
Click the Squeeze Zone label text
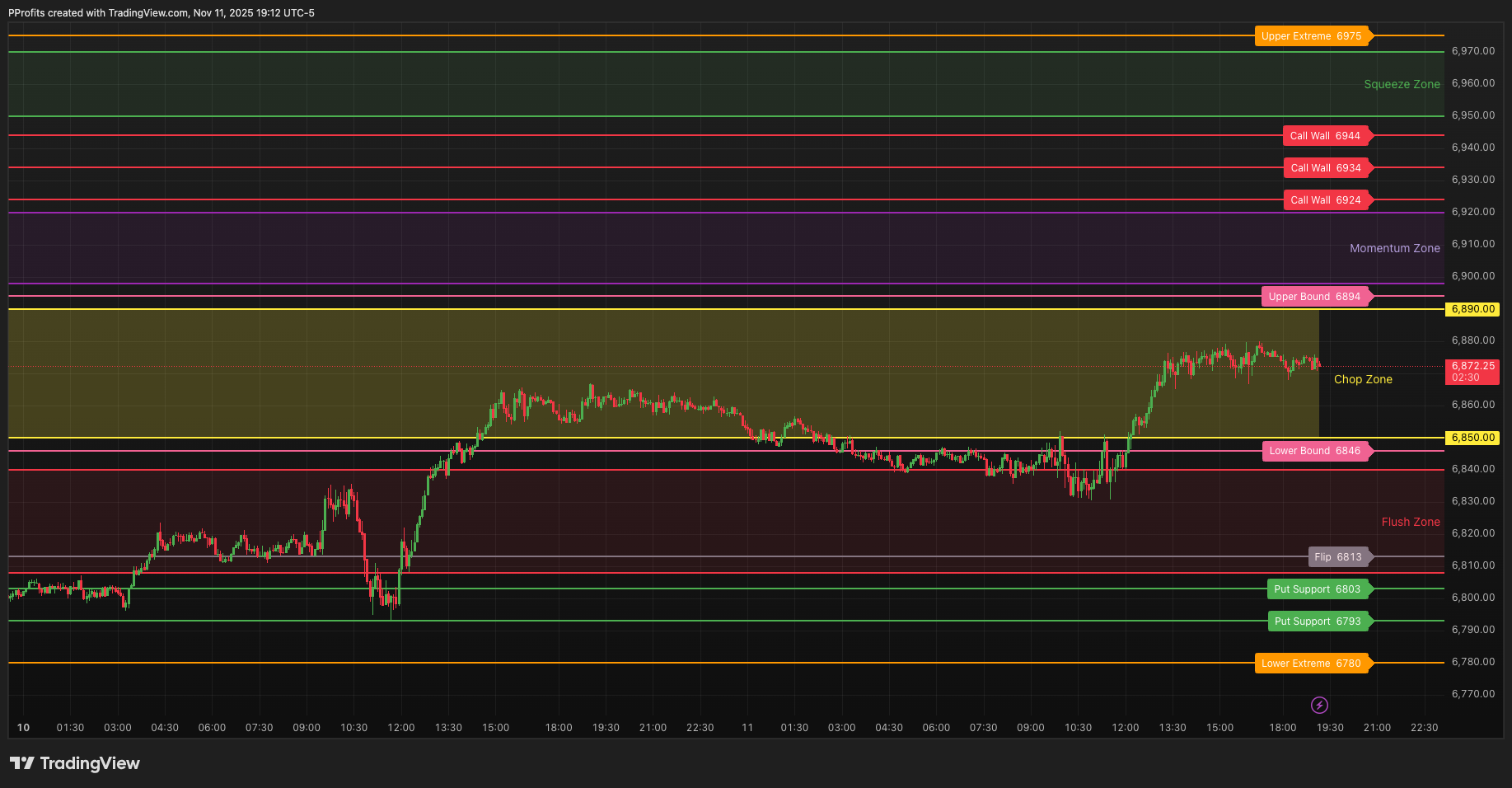pyautogui.click(x=1402, y=83)
